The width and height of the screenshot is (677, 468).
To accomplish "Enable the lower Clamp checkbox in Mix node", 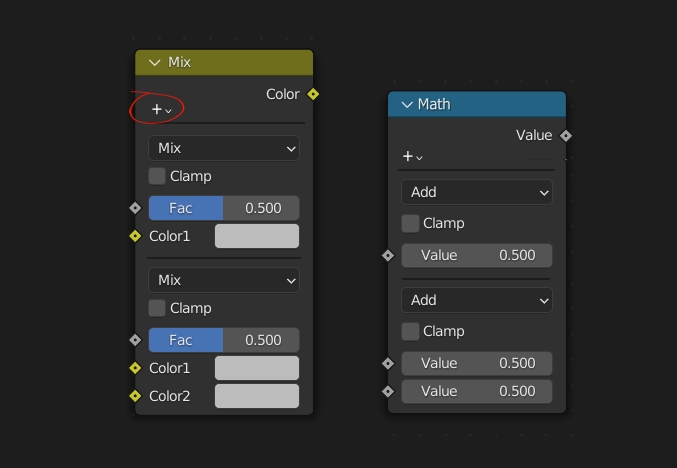I will pos(157,308).
